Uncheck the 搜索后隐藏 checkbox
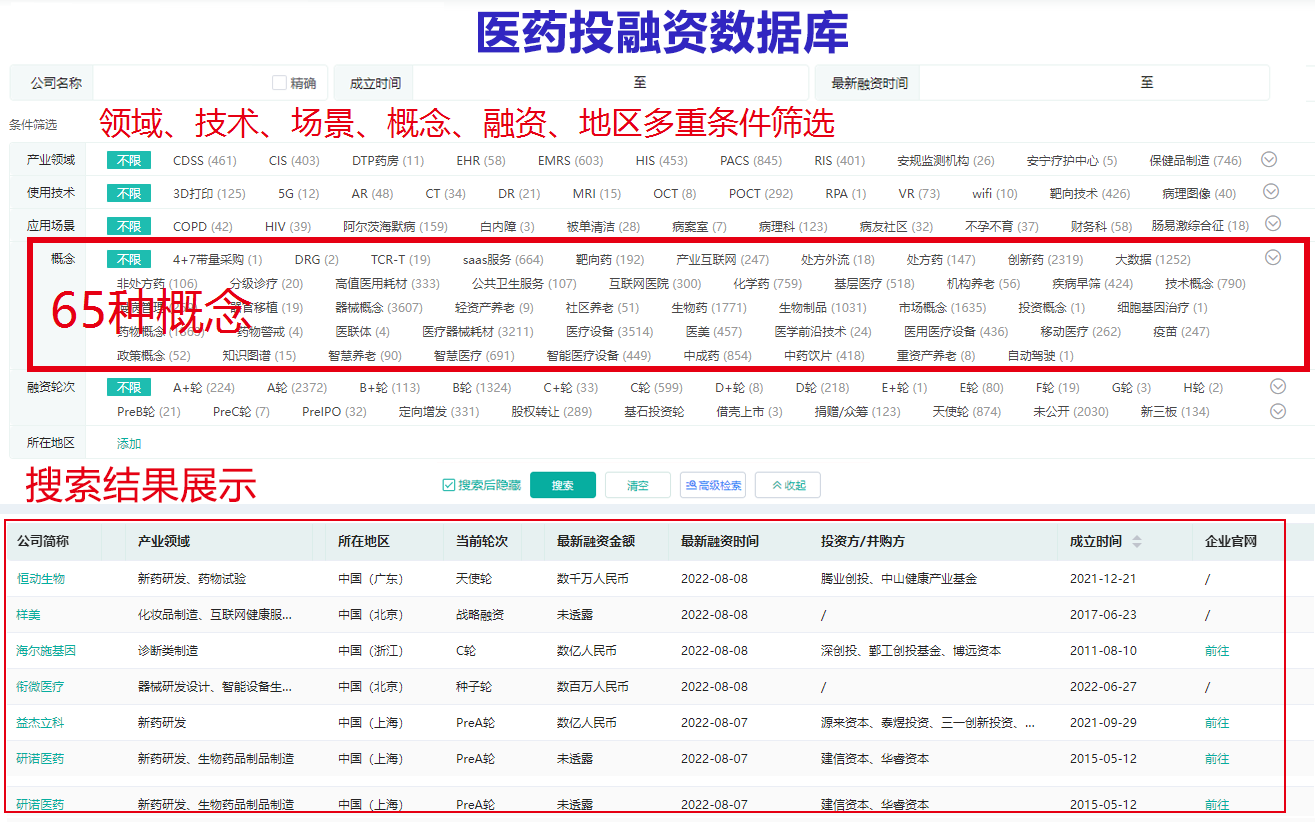Image resolution: width=1315 pixels, height=822 pixels. (x=449, y=485)
